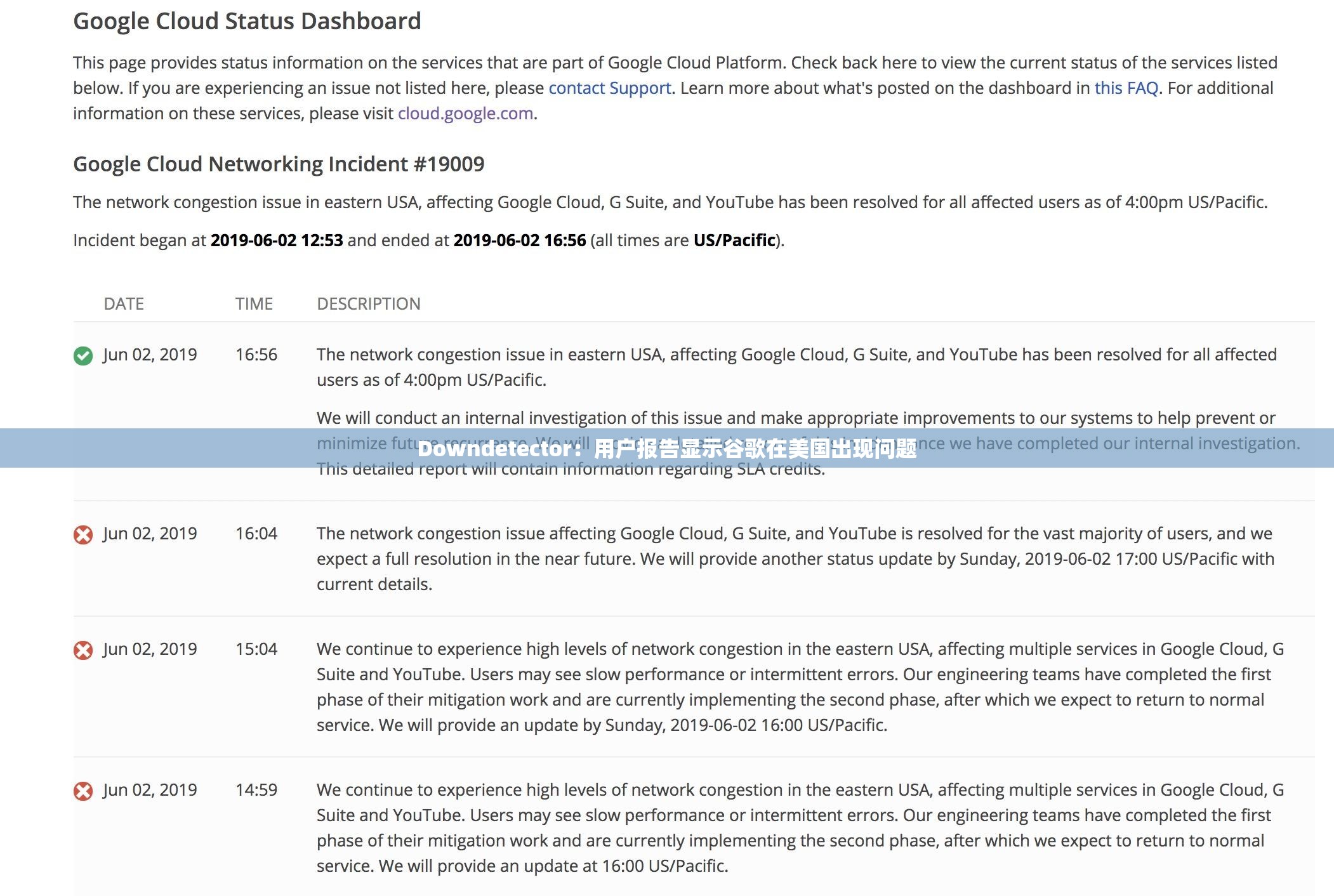The height and width of the screenshot is (896, 1334).
Task: Click the 15:04 time cell
Action: pos(256,649)
